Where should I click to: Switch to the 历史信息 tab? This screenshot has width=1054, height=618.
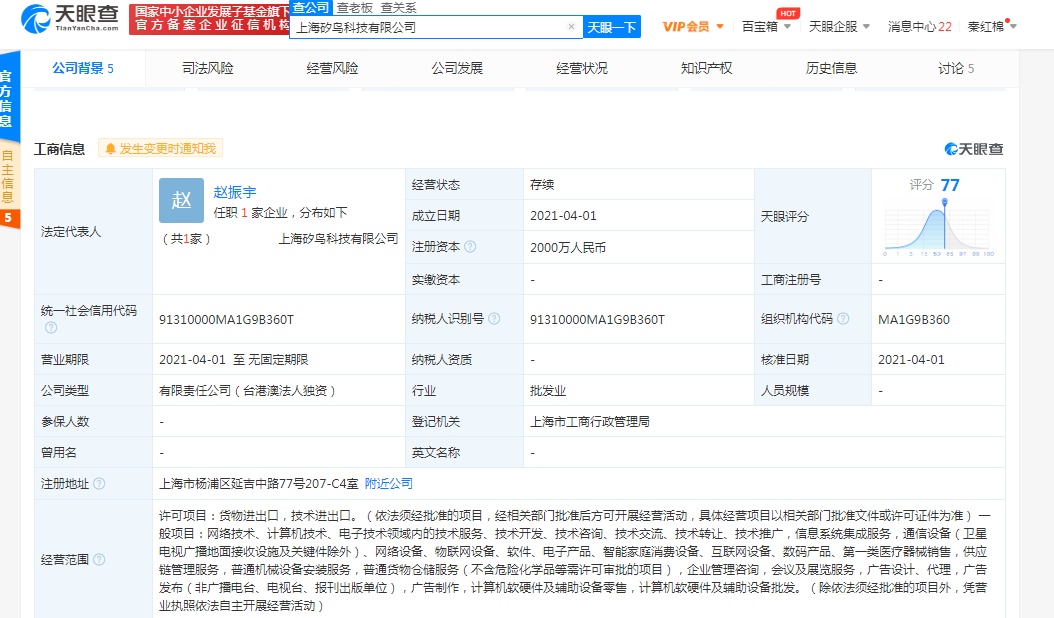[832, 68]
